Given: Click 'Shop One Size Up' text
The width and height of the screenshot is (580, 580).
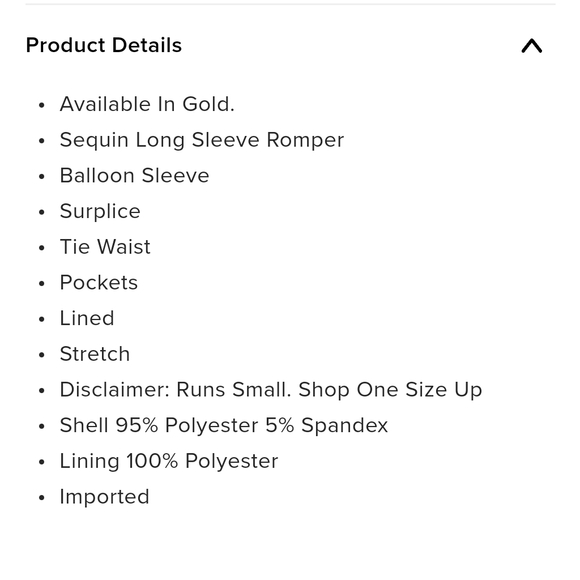Looking at the screenshot, I should point(390,390).
